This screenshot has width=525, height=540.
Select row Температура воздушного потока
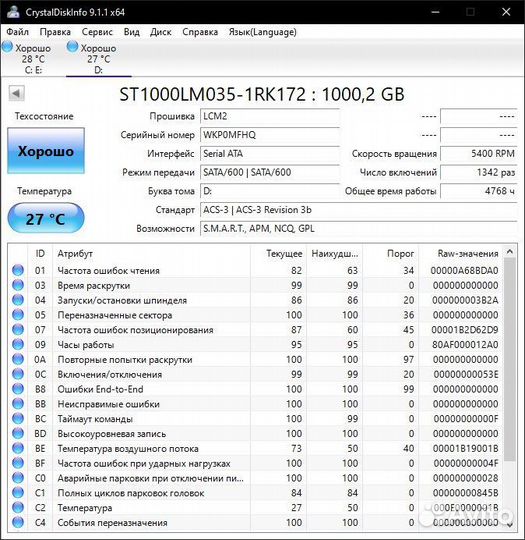pos(255,448)
